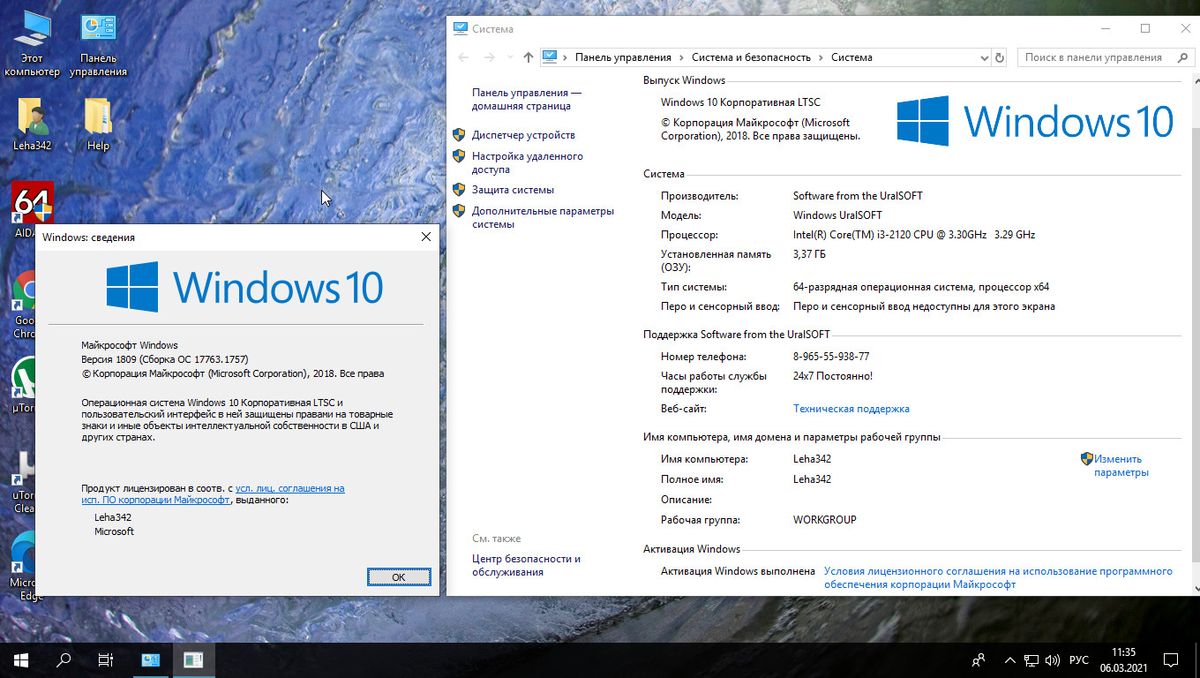Screen dimensions: 1200x678
Task: Click Версия 1809 build text in winver
Action: (165, 359)
